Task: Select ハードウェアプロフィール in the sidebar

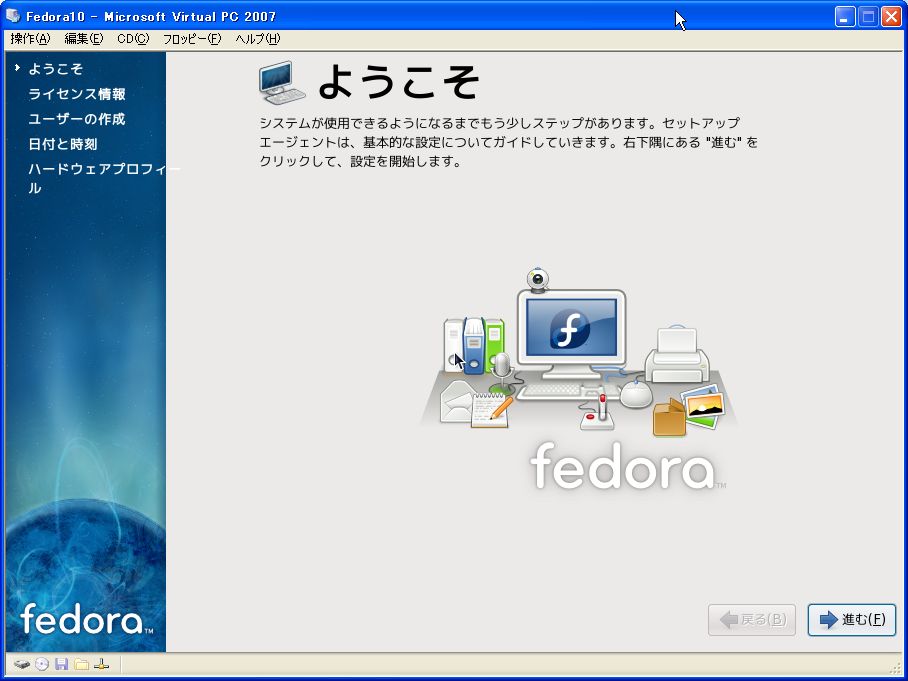Action: (104, 178)
